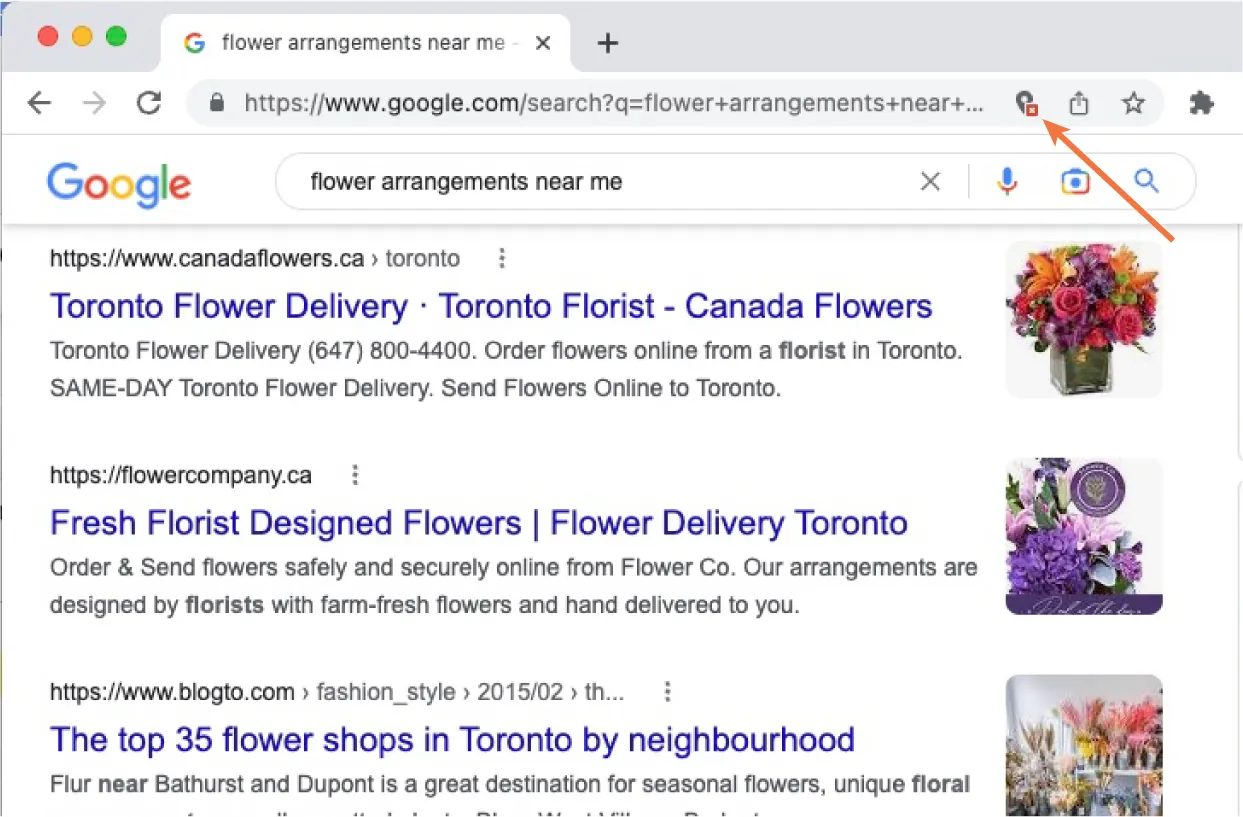The height and width of the screenshot is (817, 1243).
Task: Click the reload page icon
Action: click(x=148, y=102)
